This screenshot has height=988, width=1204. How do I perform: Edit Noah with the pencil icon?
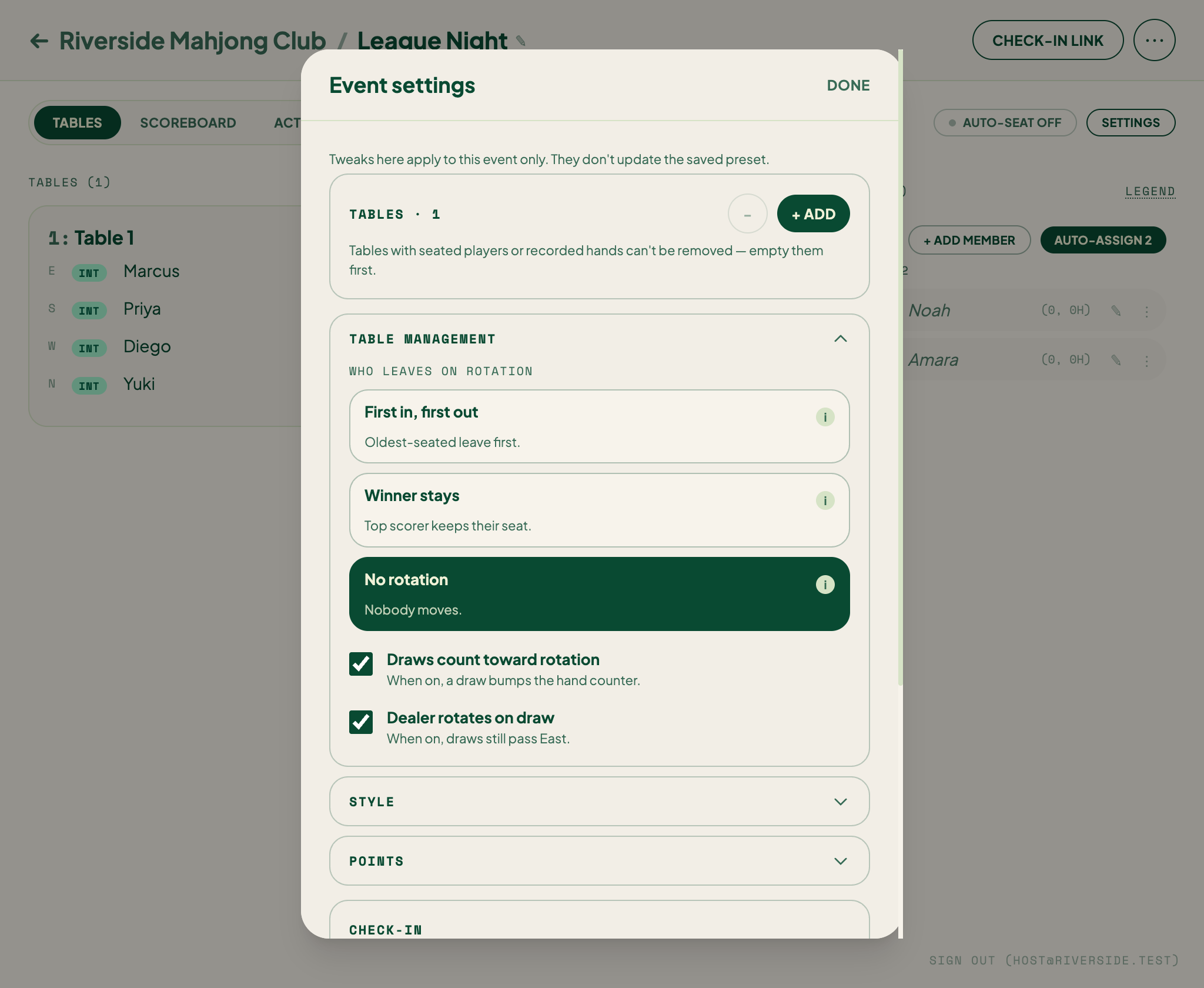point(1116,311)
